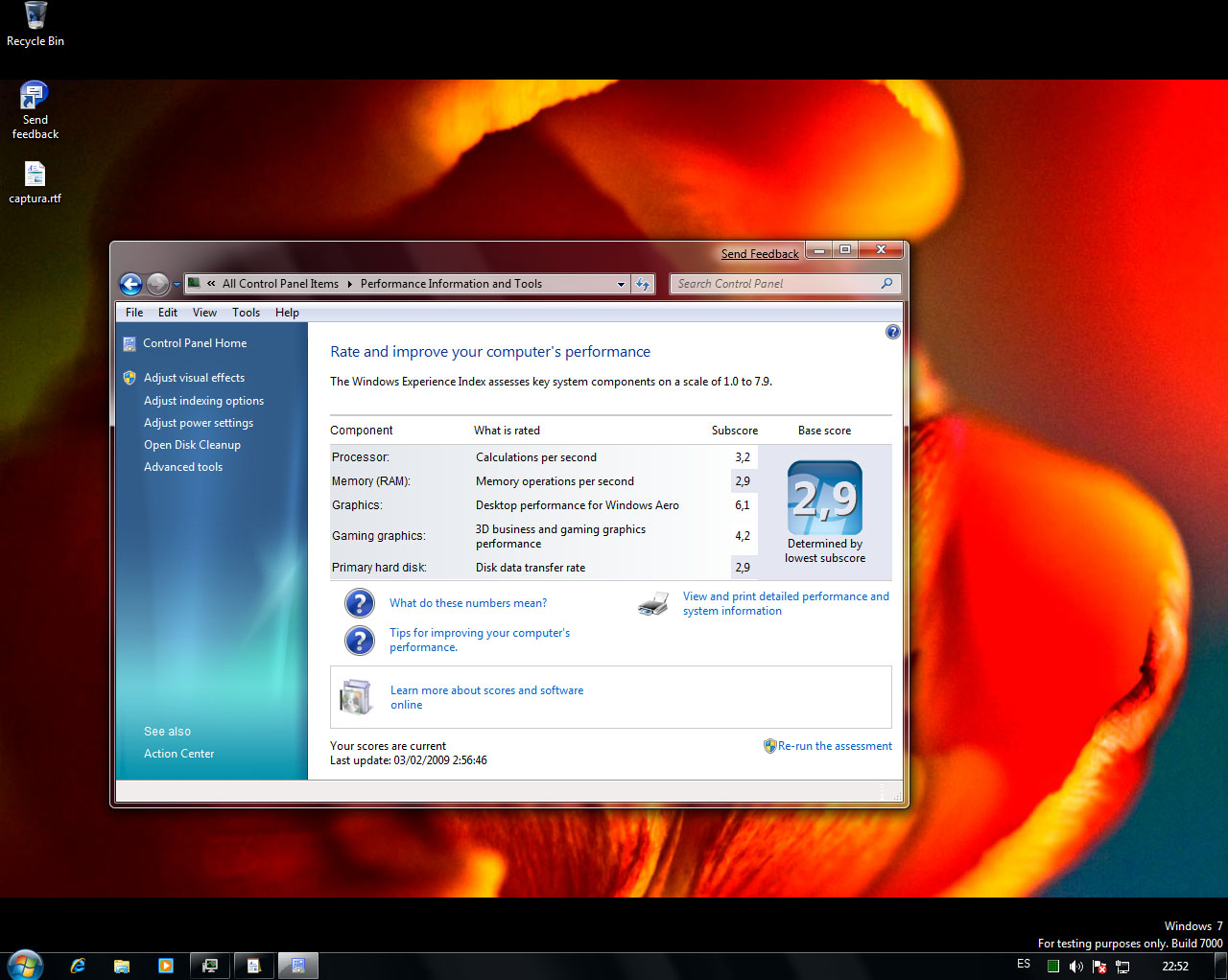1228x980 pixels.
Task: Open 'Learn more about scores and software online'
Action: (x=486, y=697)
